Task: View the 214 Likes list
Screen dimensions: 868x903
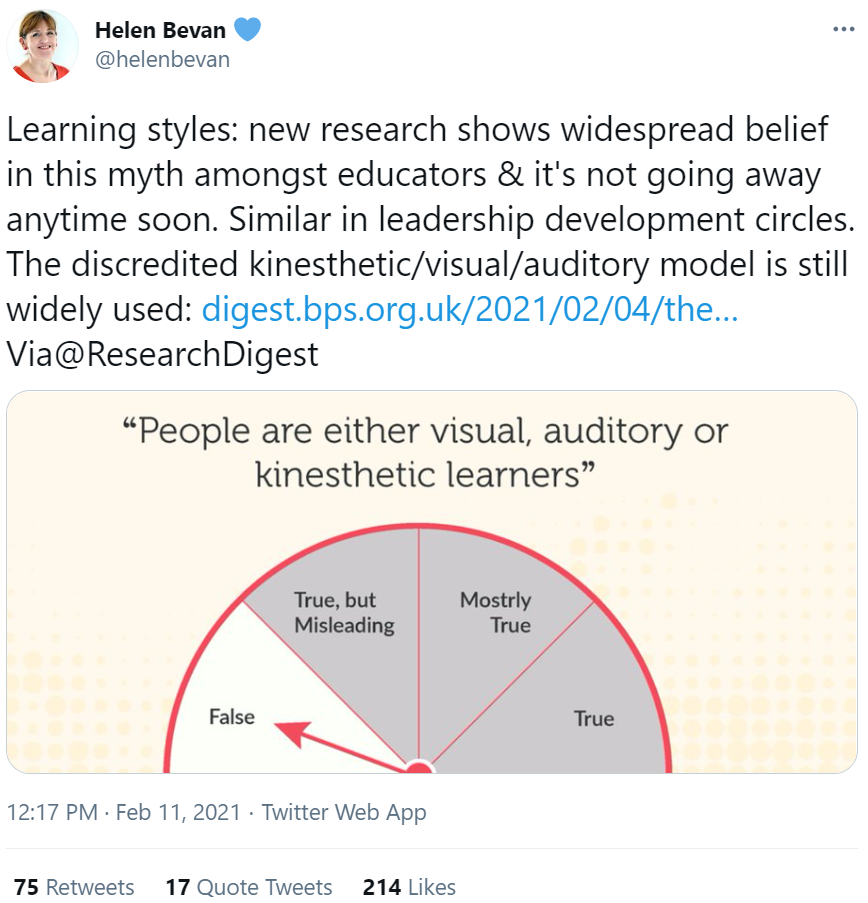Action: click(x=409, y=887)
